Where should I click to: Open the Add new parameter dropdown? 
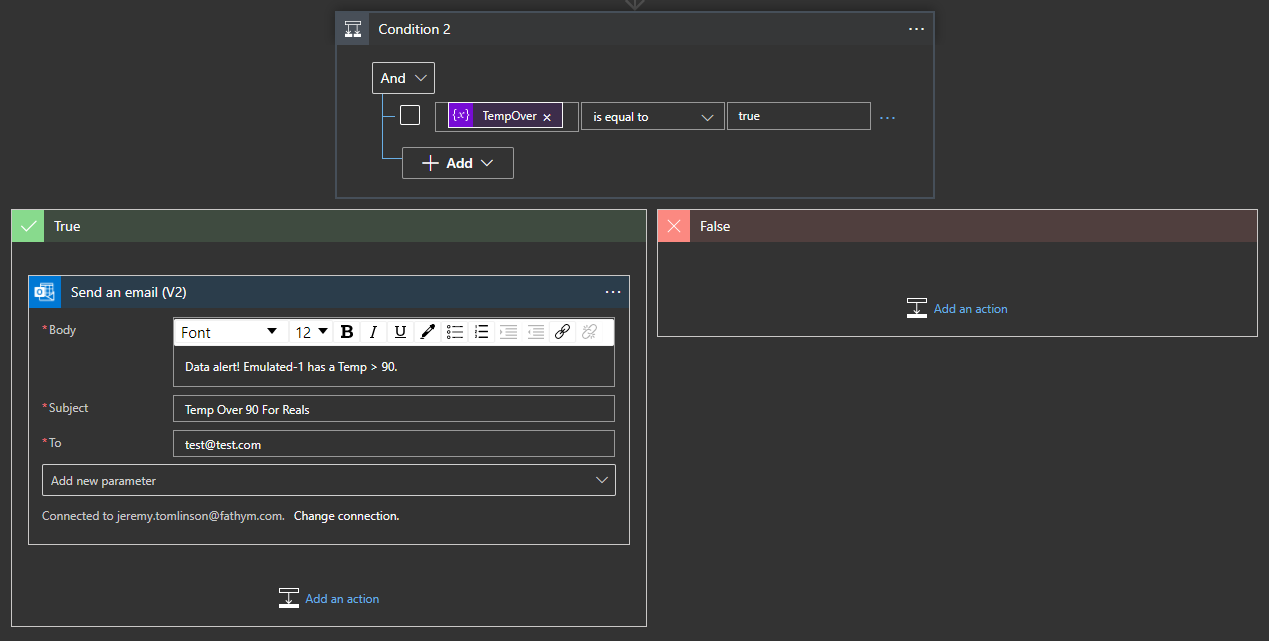click(329, 480)
